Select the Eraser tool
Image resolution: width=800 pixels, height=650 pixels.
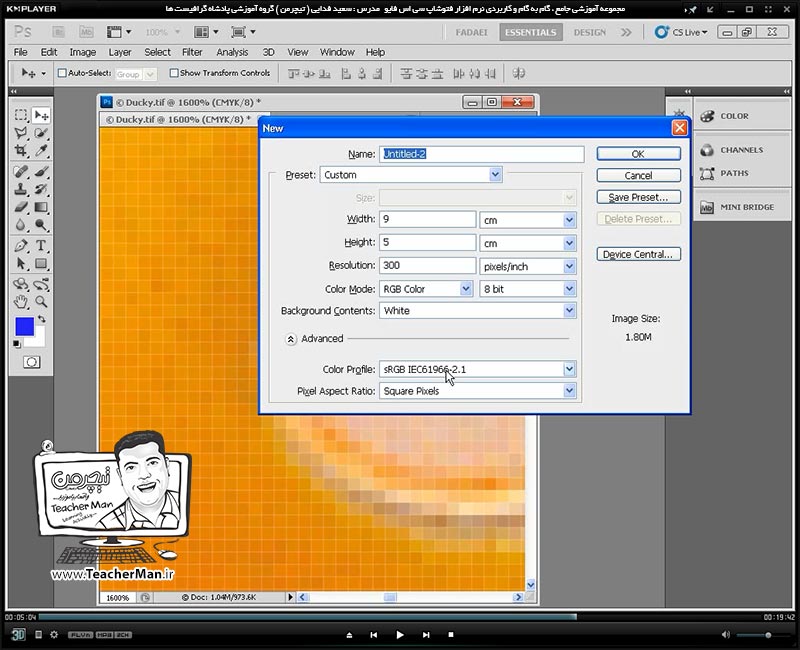tap(21, 207)
